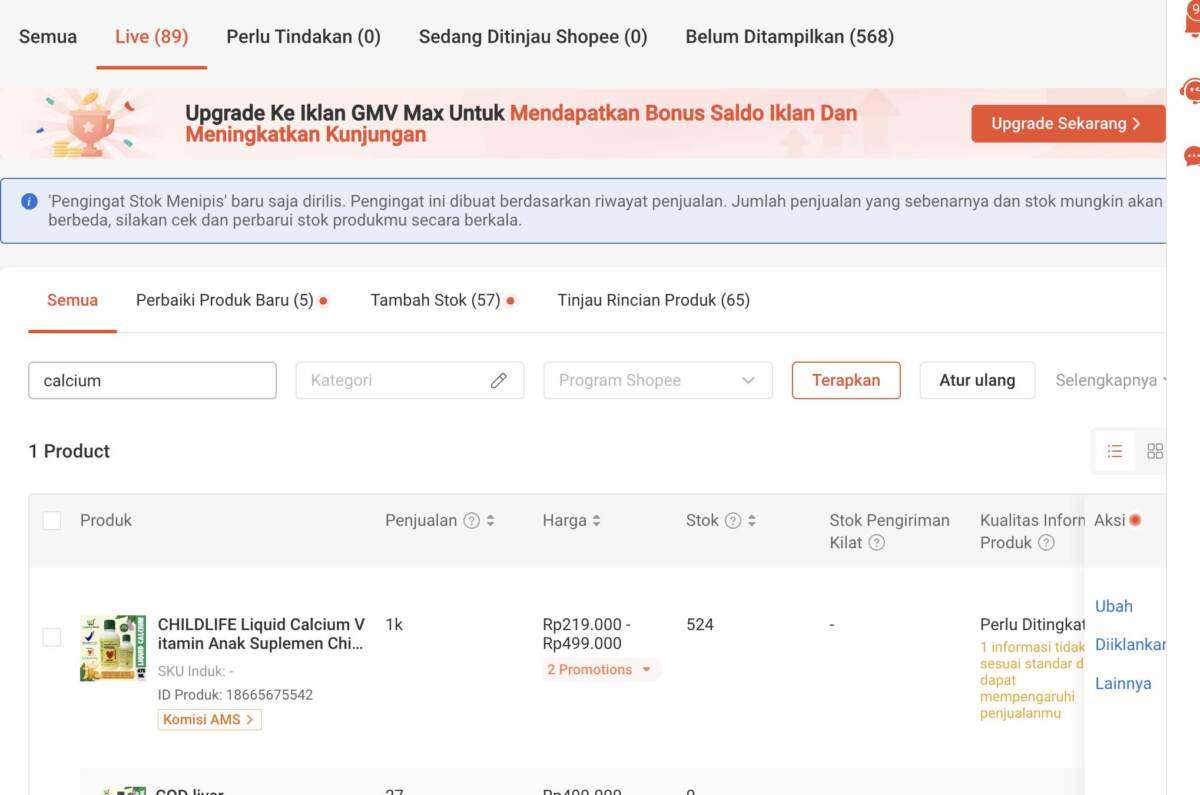Open CHILDLIFE Liquid Calcium product title
The image size is (1200, 795).
261,634
